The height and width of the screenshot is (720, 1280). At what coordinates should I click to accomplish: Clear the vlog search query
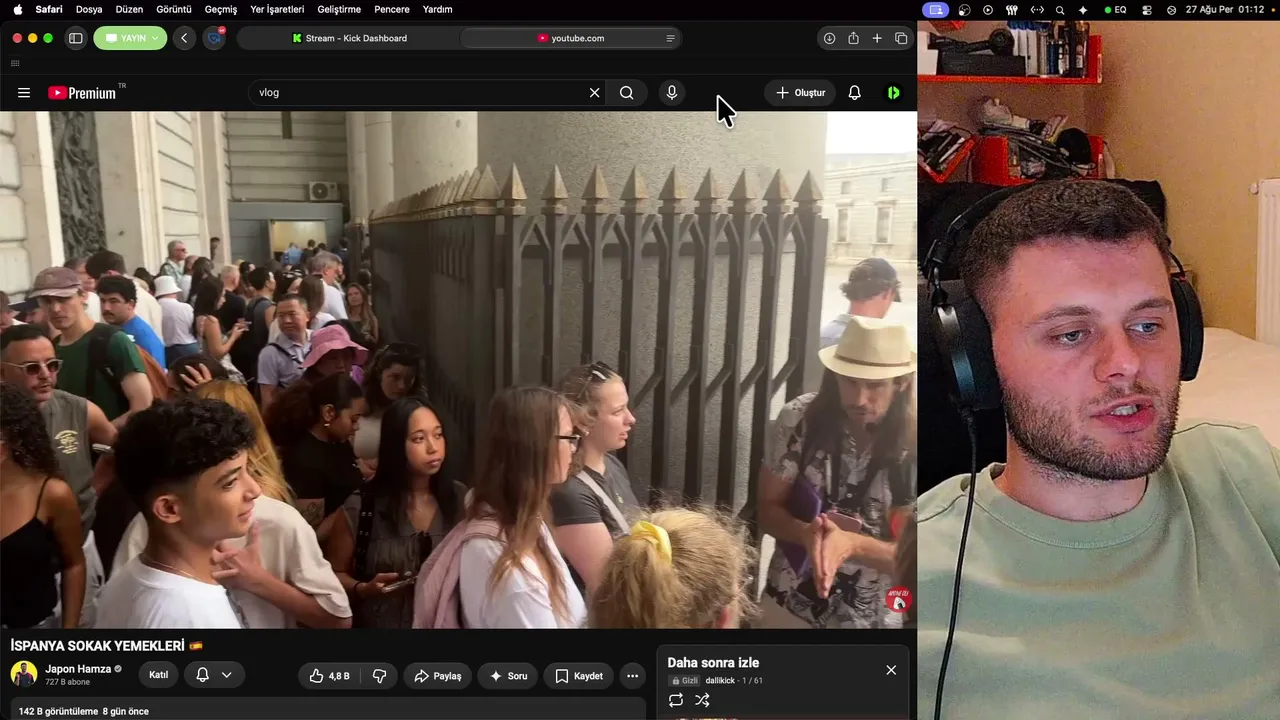(x=594, y=93)
